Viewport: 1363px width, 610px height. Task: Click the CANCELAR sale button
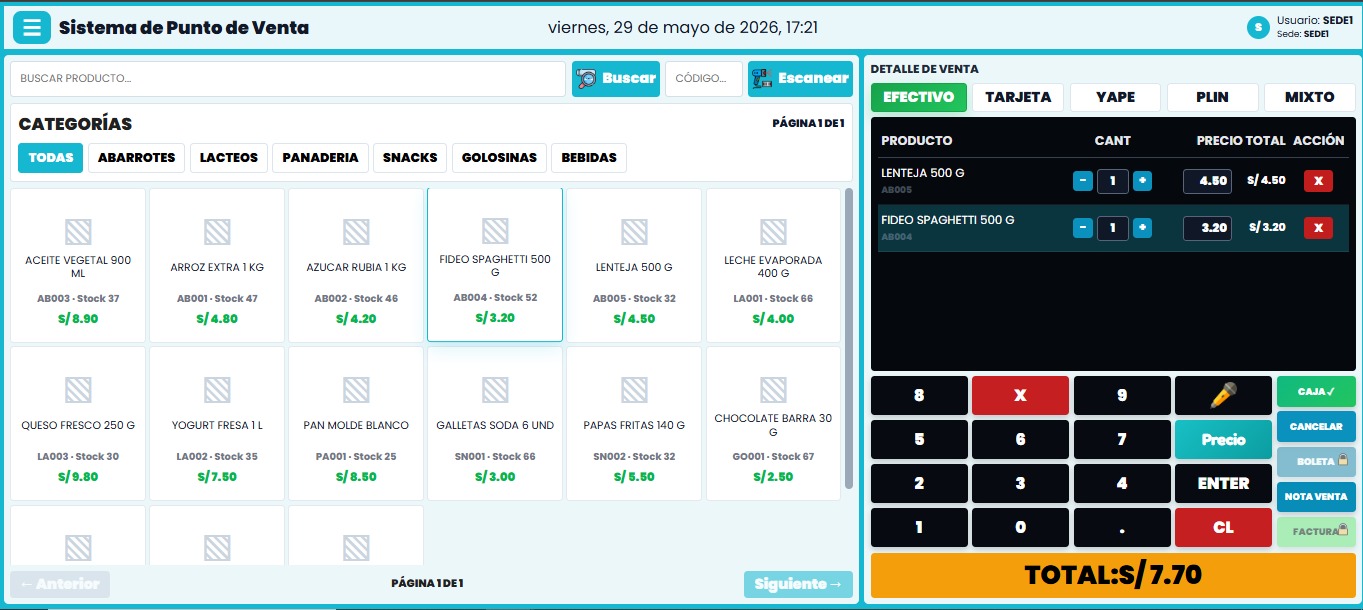tap(1316, 426)
